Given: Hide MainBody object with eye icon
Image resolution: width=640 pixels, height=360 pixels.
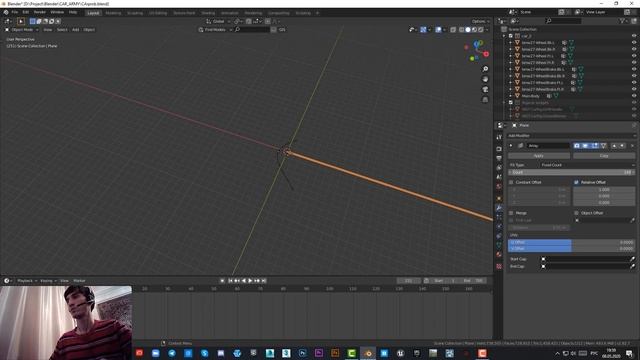Looking at the screenshot, I should pyautogui.click(x=634, y=96).
